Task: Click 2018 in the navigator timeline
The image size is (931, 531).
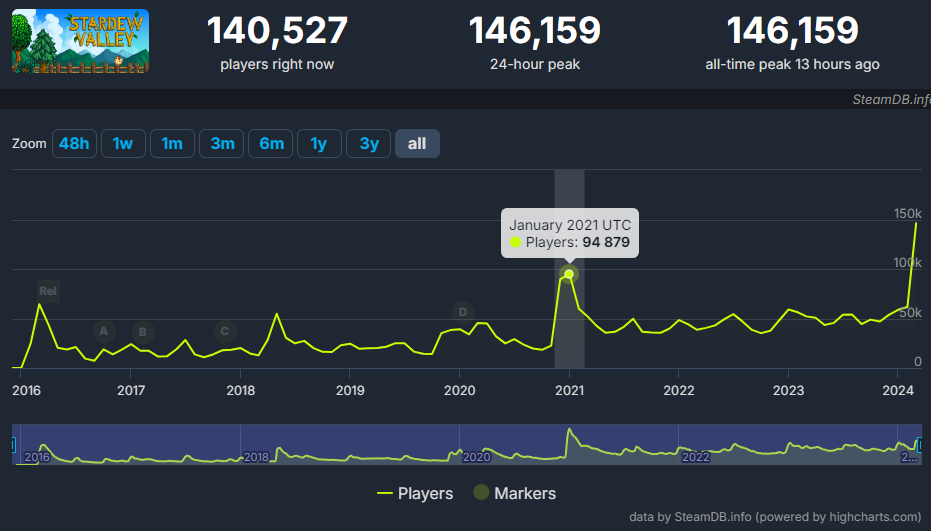Action: [x=256, y=456]
